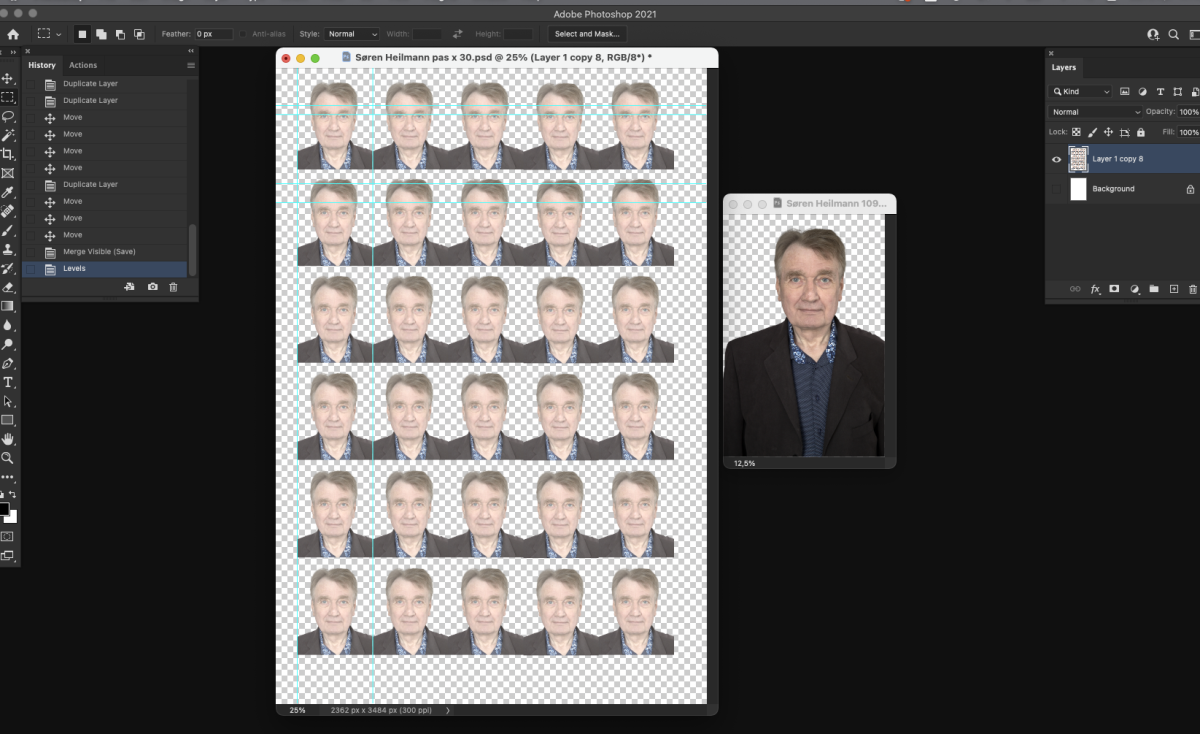The width and height of the screenshot is (1200, 734).
Task: Select the Merge Visible history state
Action: pos(99,252)
